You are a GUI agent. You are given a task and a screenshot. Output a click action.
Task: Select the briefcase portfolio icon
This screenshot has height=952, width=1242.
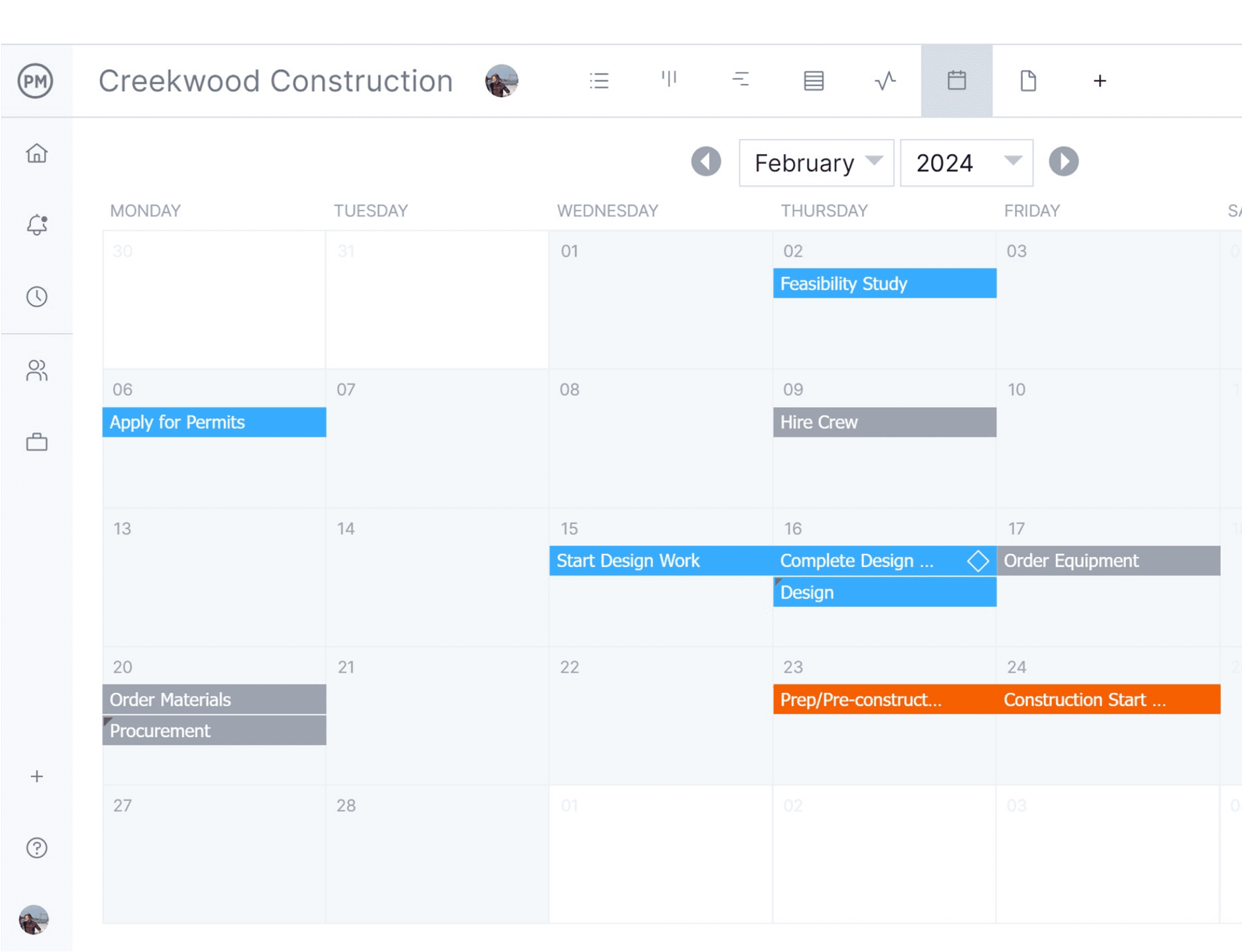37,442
